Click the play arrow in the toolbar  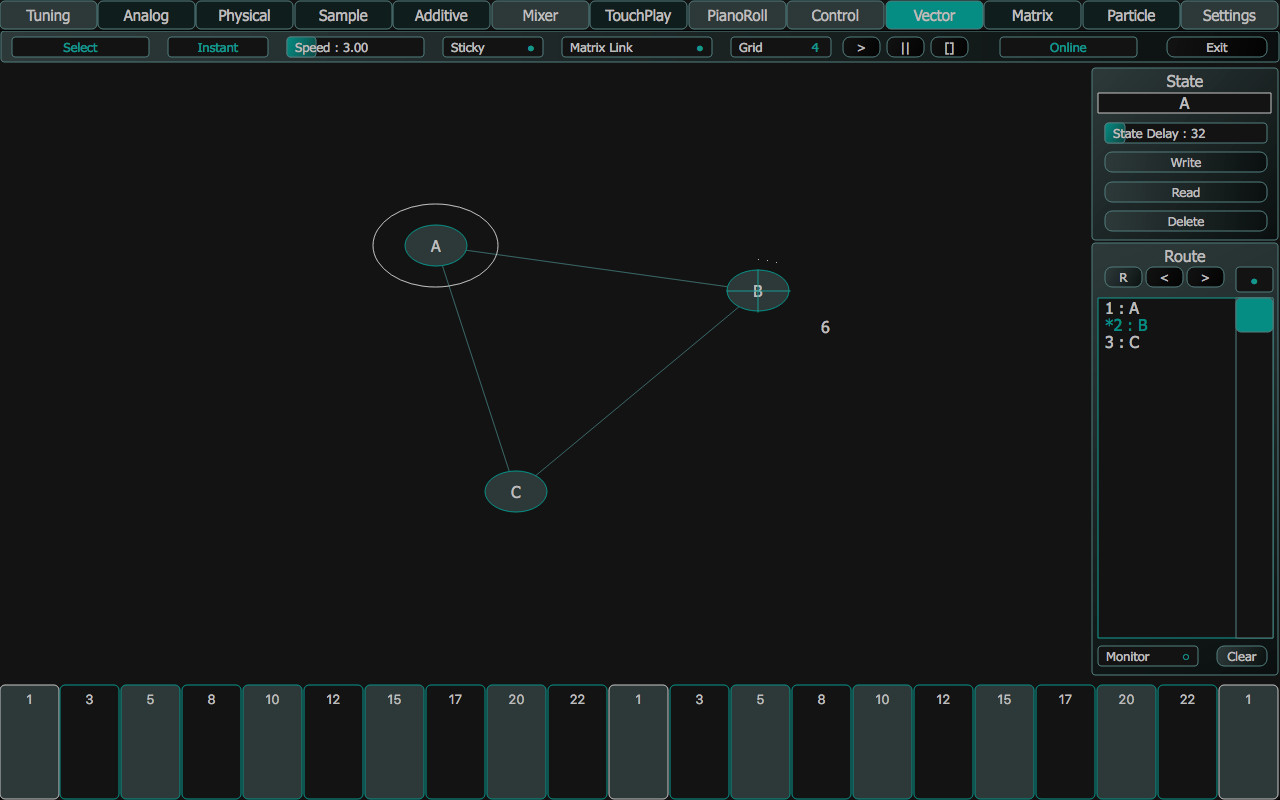[860, 46]
